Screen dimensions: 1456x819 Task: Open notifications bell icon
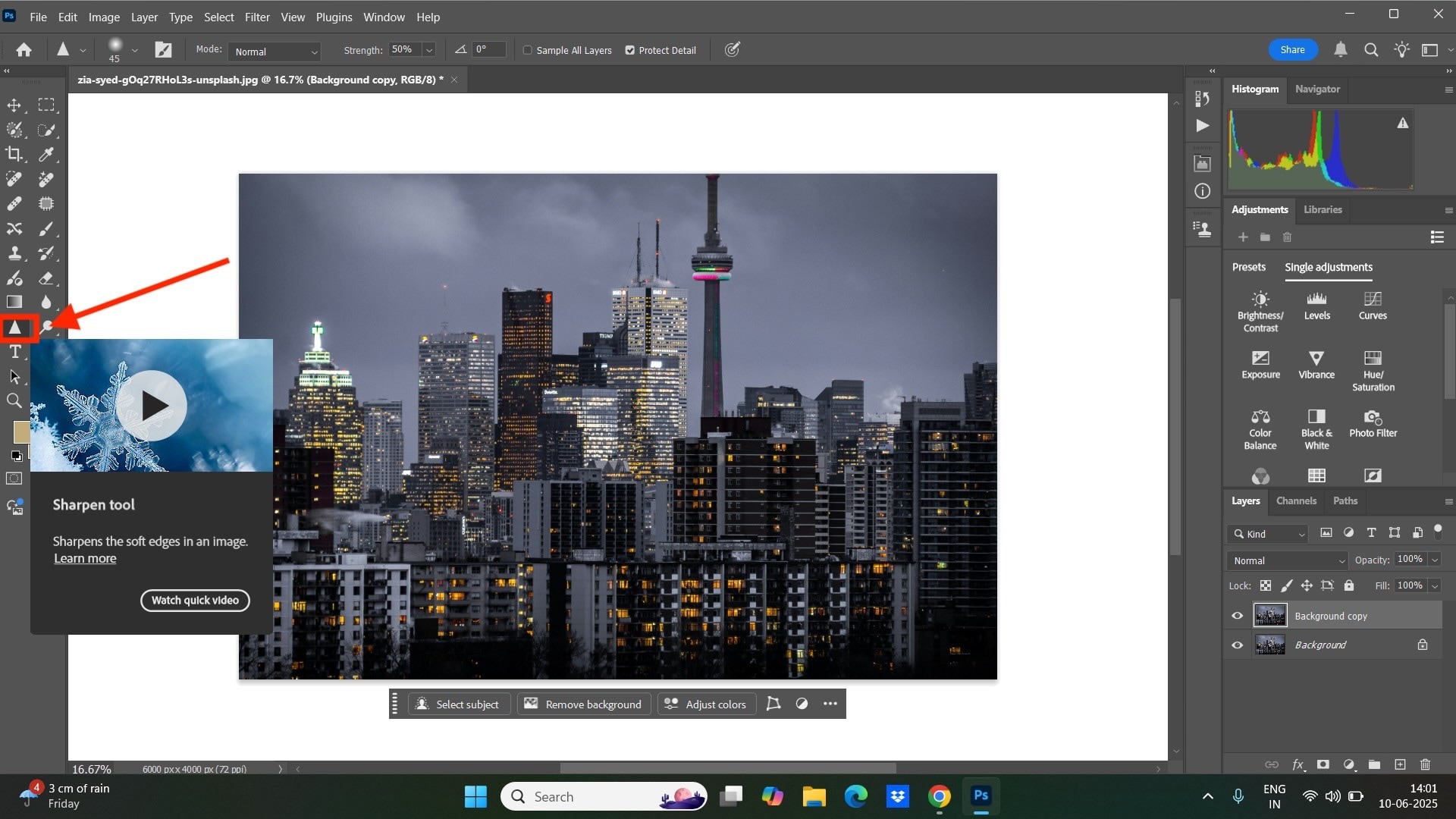point(1341,50)
